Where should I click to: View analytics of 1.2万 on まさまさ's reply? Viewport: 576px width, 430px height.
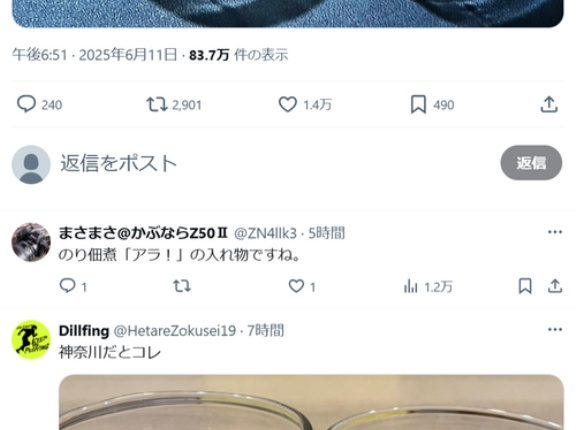pos(411,286)
